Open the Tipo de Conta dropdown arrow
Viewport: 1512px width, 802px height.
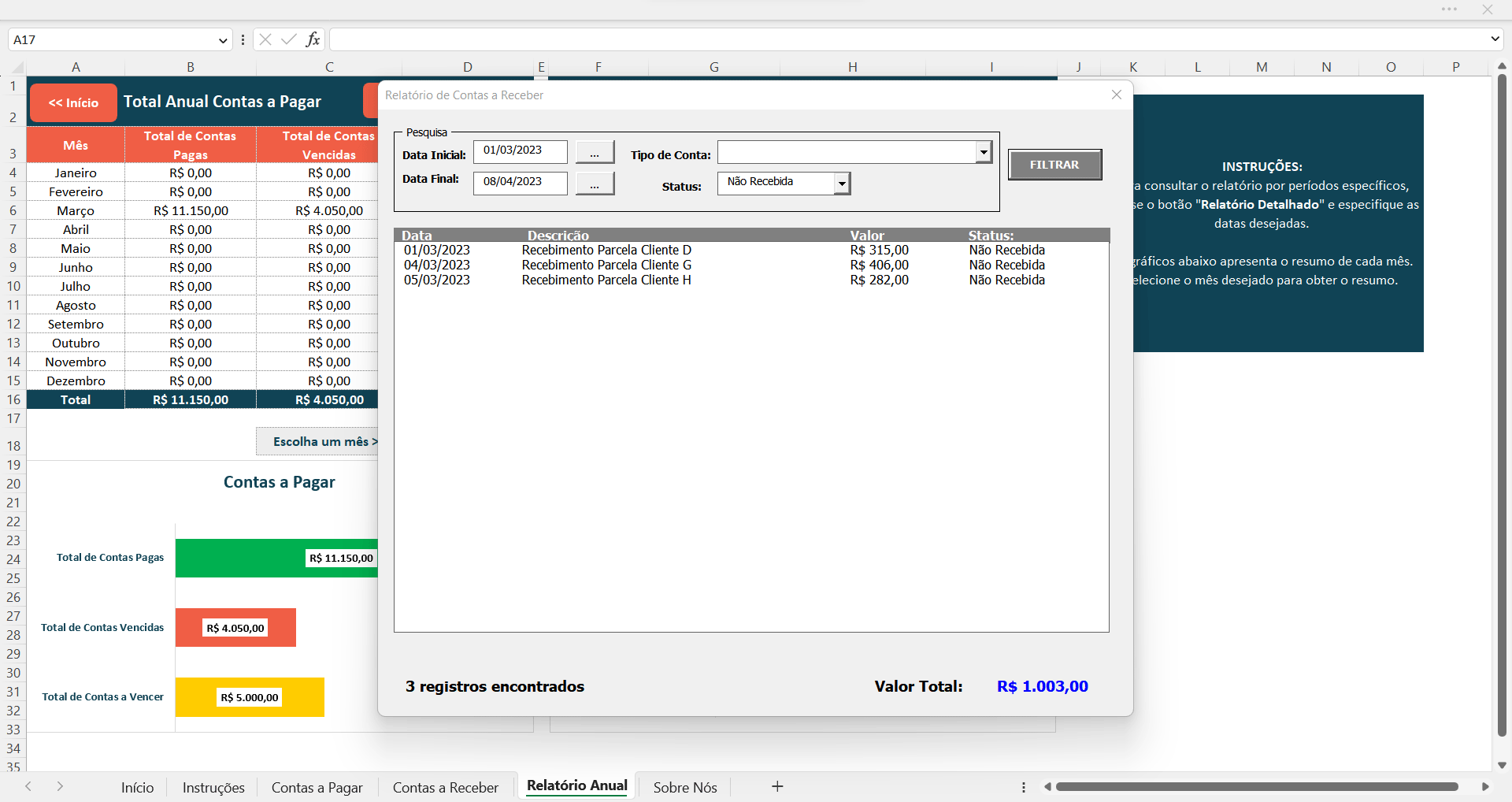[984, 152]
